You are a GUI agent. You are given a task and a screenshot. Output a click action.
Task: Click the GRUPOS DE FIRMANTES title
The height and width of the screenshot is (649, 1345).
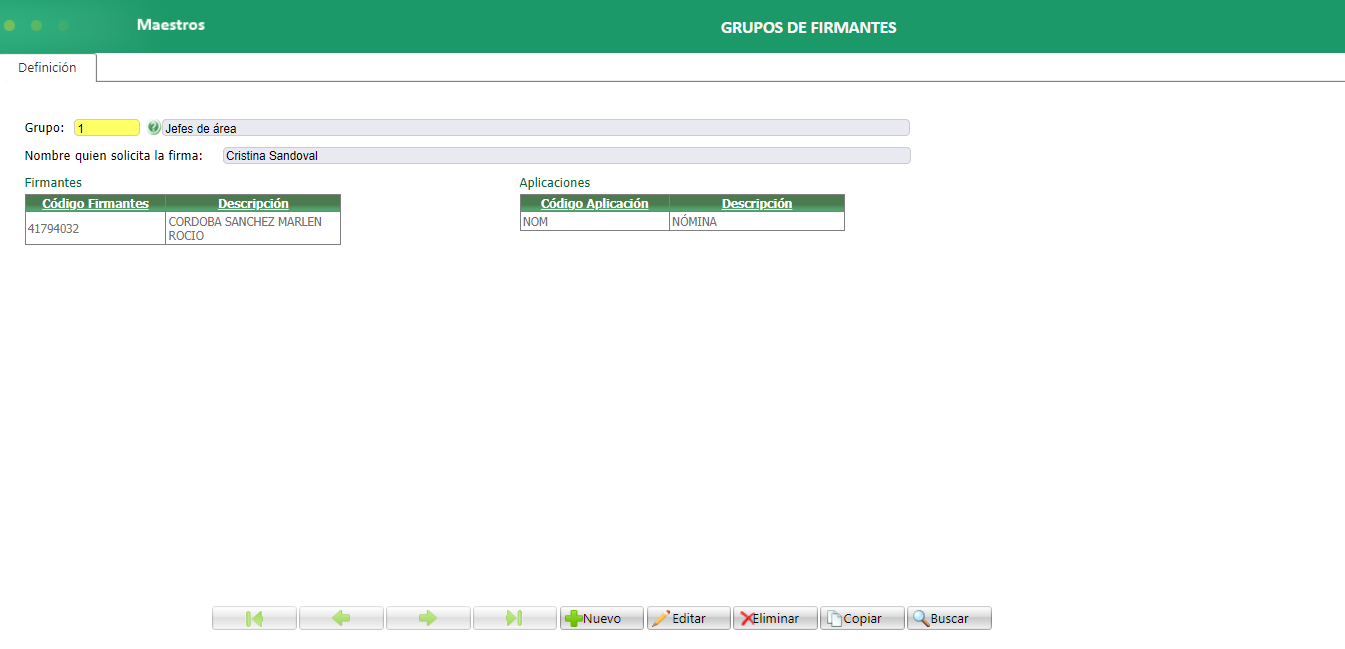[808, 28]
